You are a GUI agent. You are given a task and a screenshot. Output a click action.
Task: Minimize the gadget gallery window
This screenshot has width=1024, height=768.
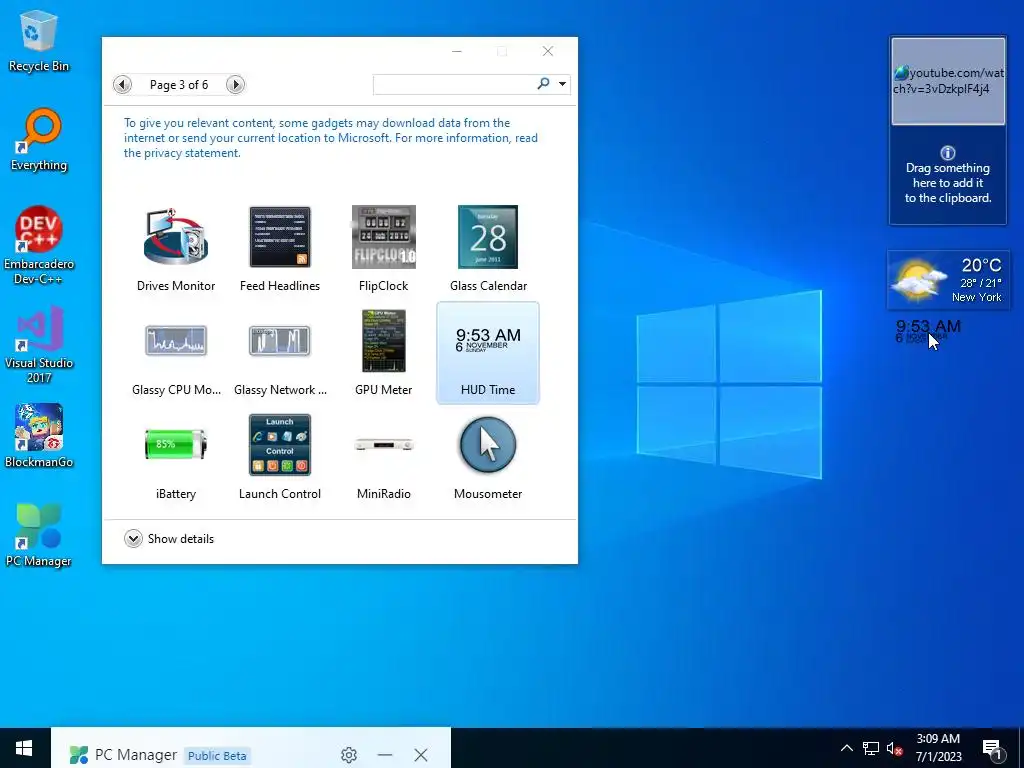point(457,51)
